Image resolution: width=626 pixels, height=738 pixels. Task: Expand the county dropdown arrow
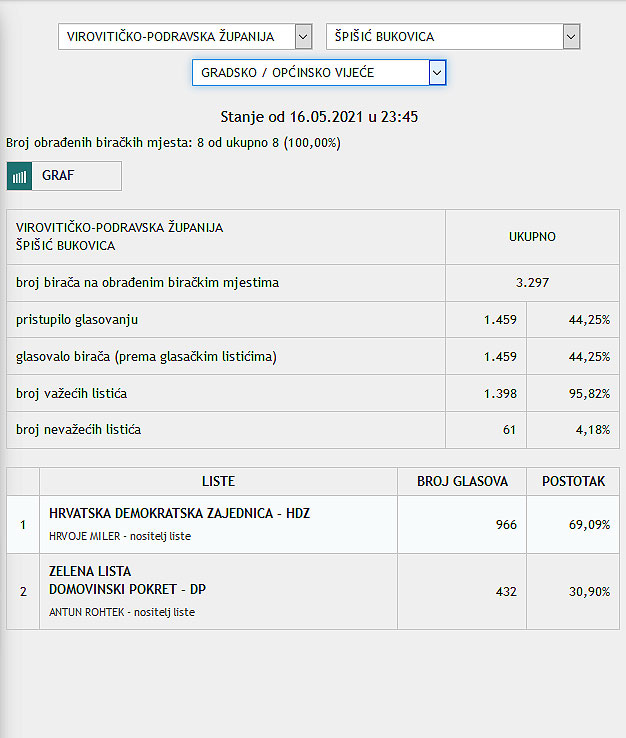[304, 37]
